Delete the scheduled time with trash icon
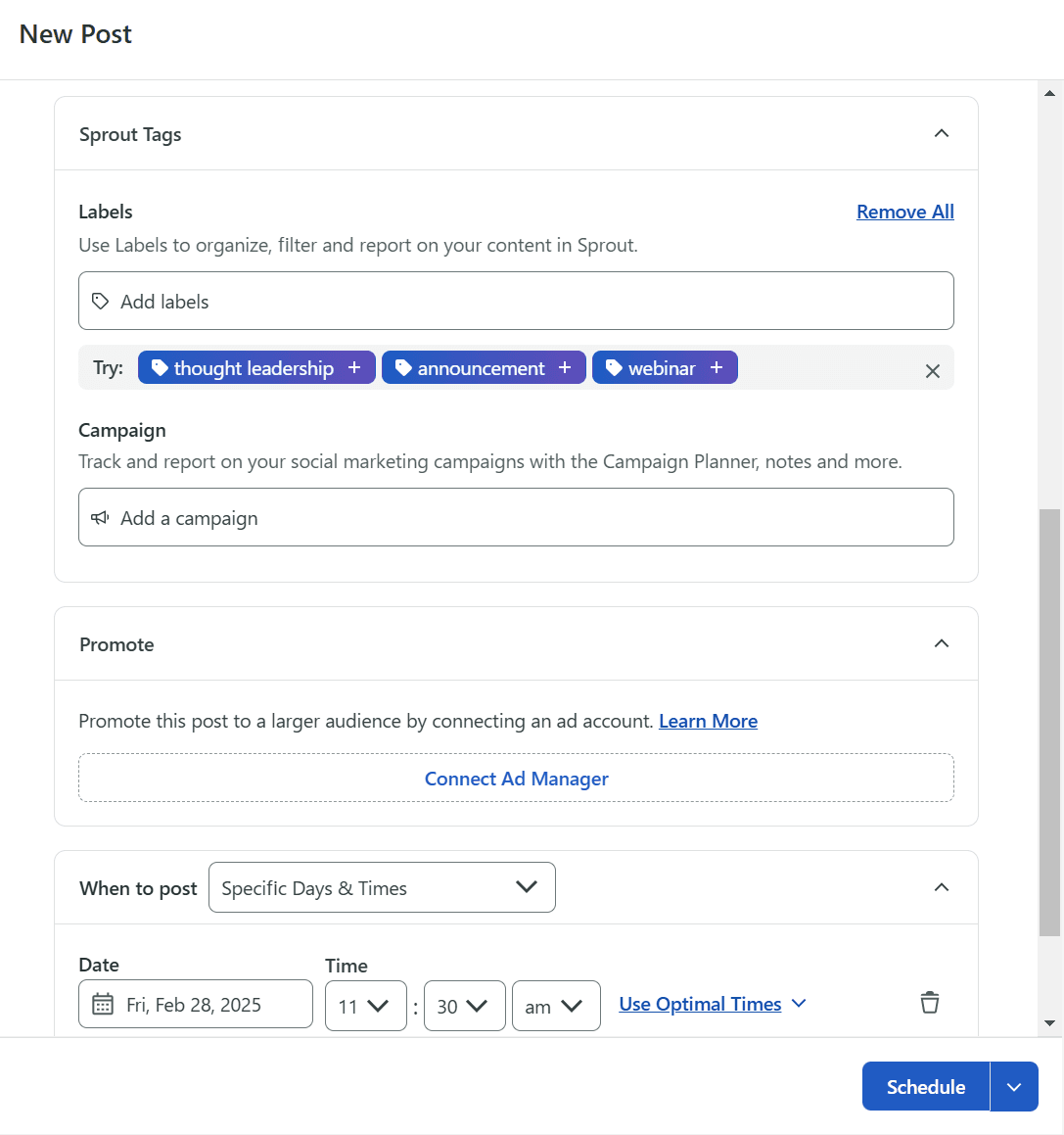This screenshot has width=1064, height=1135. pos(929,1003)
